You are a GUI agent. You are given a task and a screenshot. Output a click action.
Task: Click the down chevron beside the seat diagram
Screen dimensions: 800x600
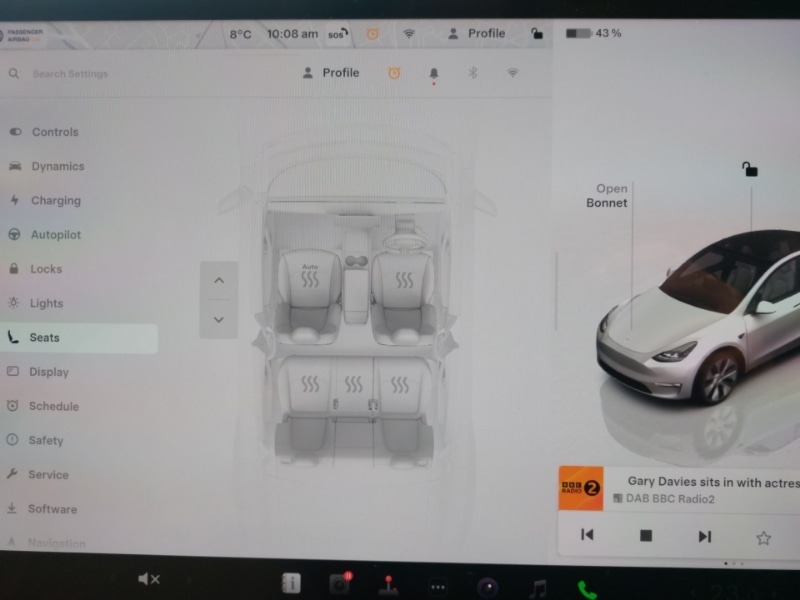pos(218,320)
